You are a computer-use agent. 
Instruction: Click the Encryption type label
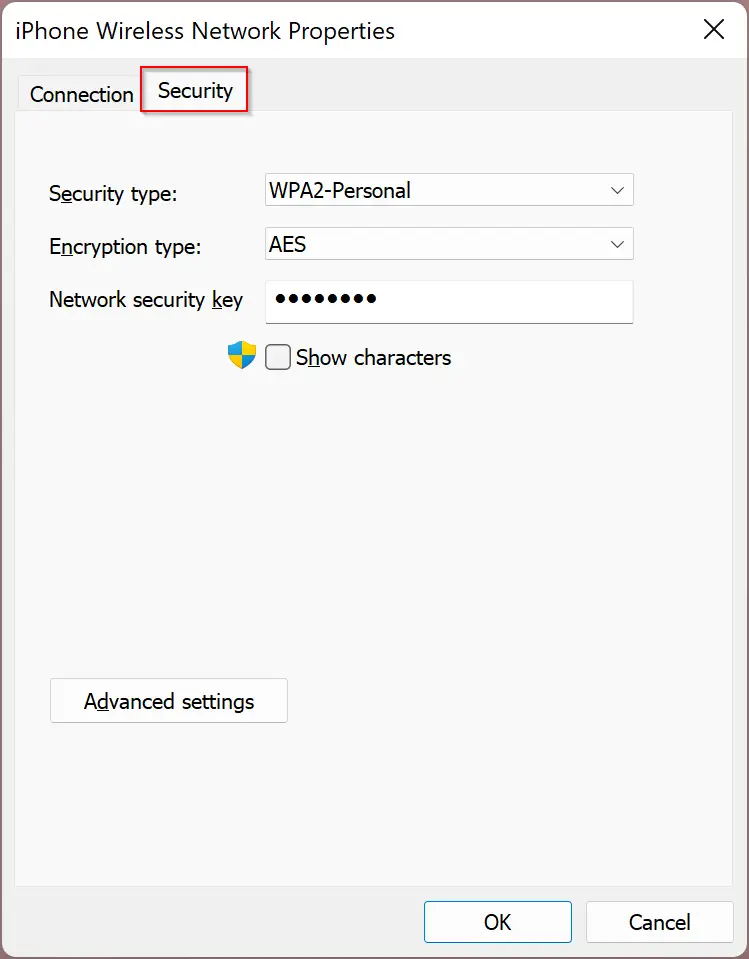click(x=125, y=246)
